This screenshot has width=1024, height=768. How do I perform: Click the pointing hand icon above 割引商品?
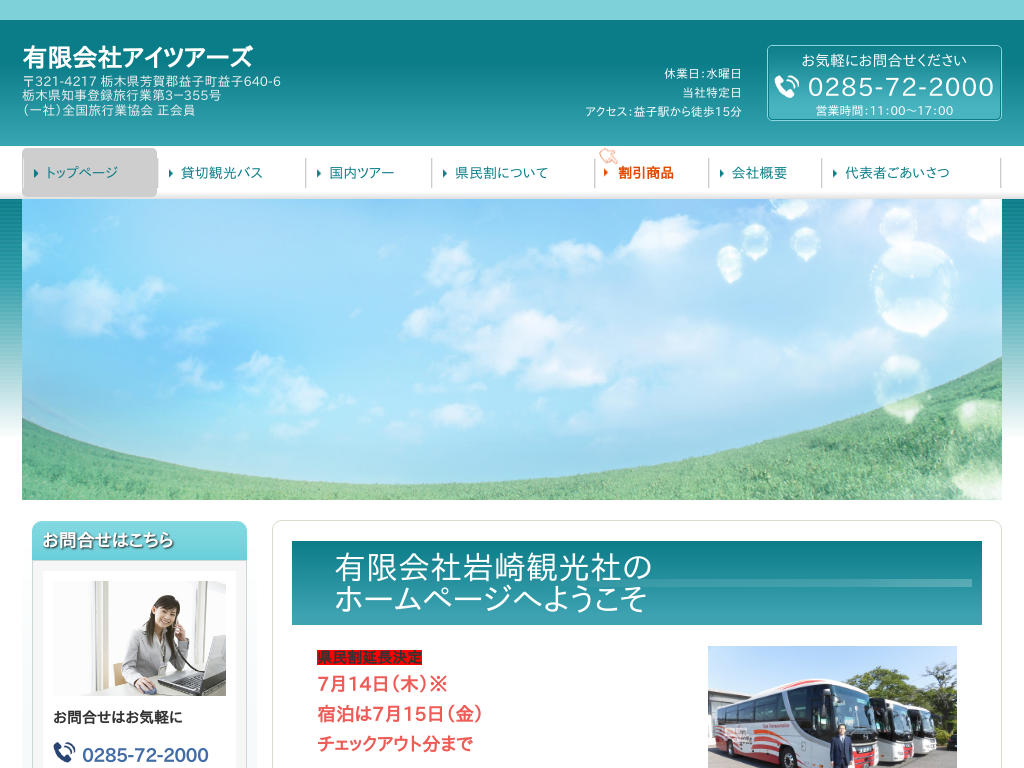[608, 155]
